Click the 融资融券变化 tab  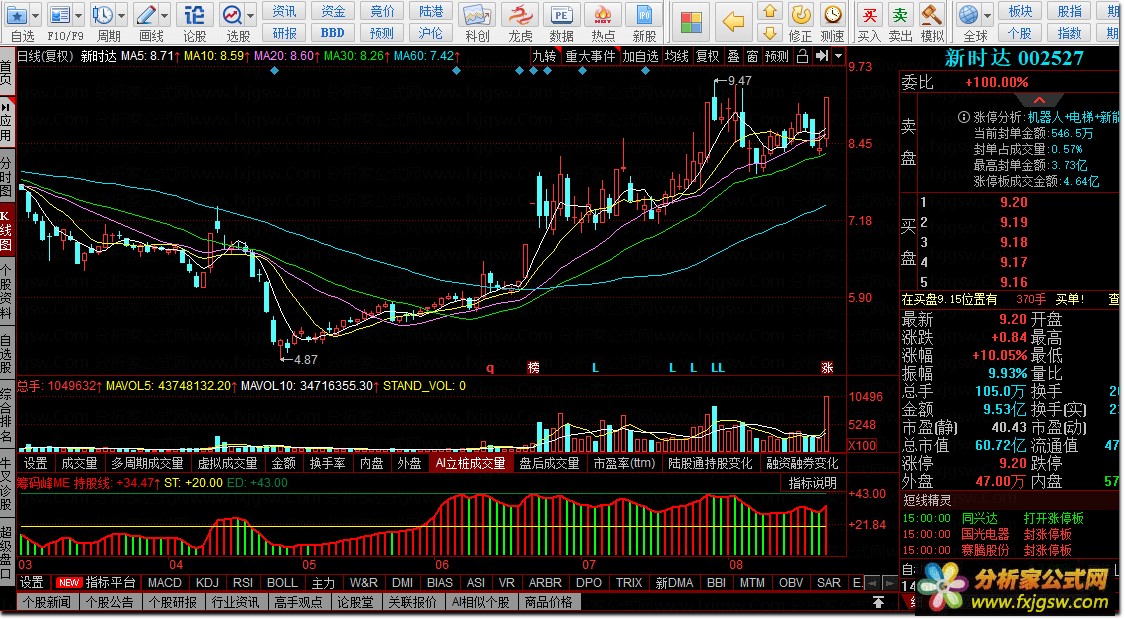(x=802, y=463)
